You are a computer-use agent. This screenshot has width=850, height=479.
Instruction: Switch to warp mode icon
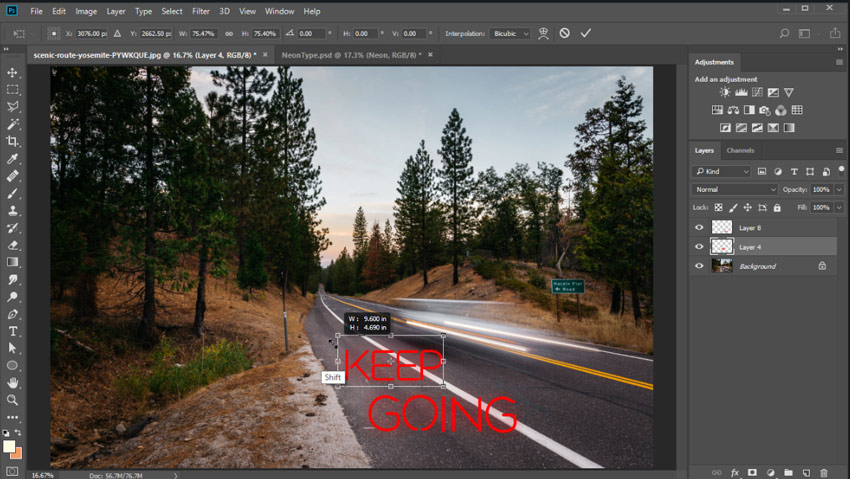(543, 33)
